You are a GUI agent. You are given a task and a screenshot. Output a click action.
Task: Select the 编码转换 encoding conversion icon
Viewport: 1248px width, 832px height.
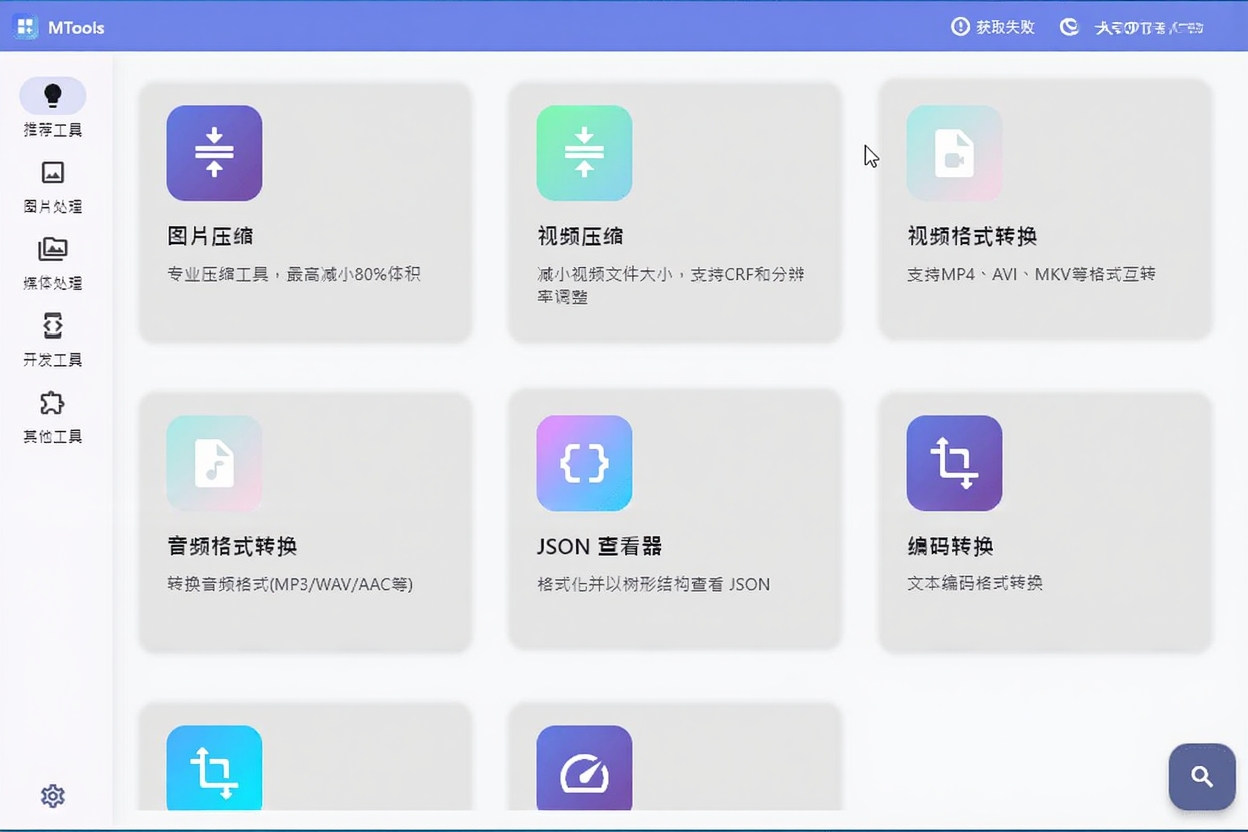tap(953, 463)
